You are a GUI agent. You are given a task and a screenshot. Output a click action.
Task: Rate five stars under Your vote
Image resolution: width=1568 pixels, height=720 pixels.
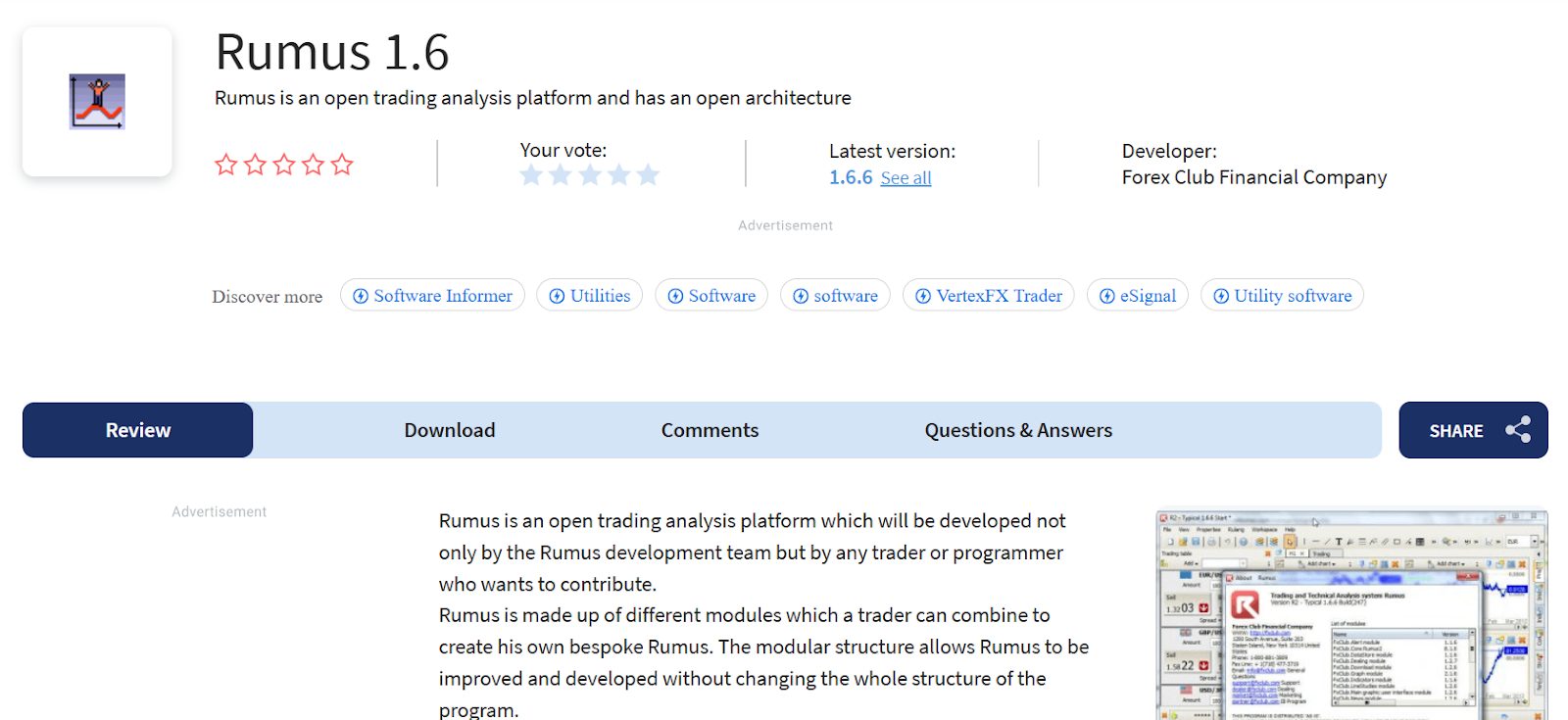point(648,175)
